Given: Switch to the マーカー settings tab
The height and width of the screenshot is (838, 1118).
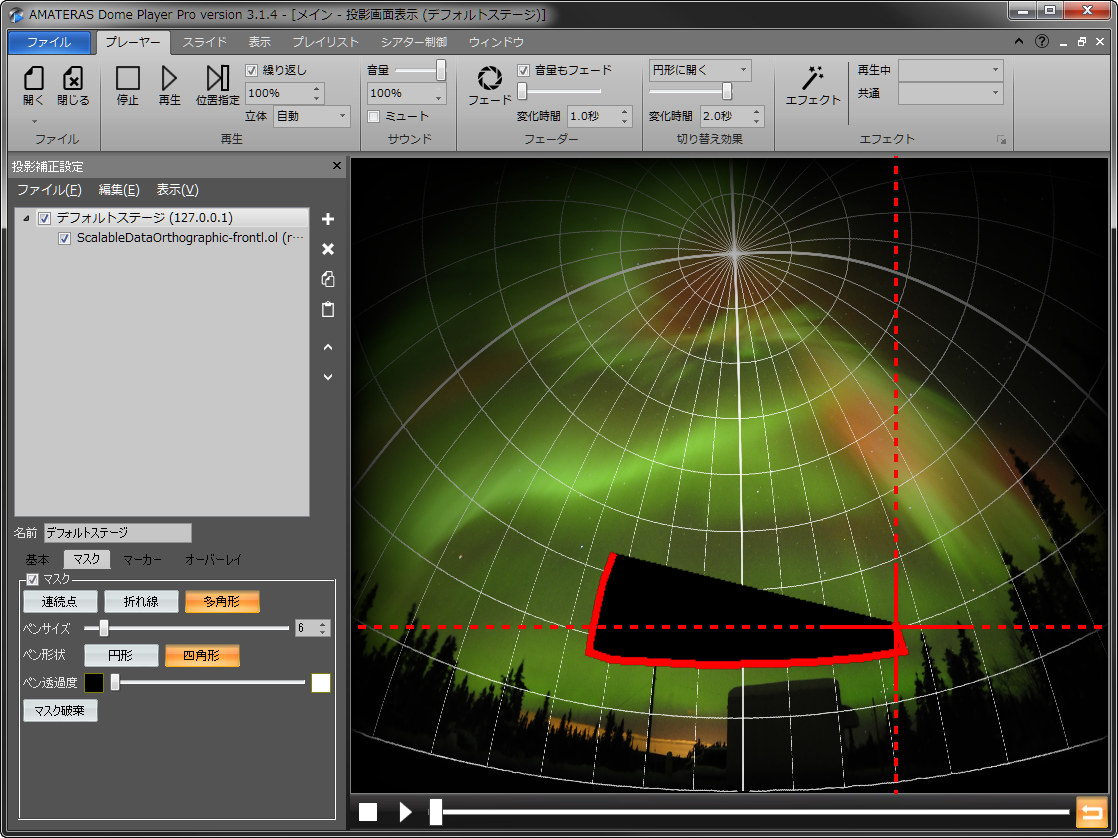Looking at the screenshot, I should click(x=142, y=560).
